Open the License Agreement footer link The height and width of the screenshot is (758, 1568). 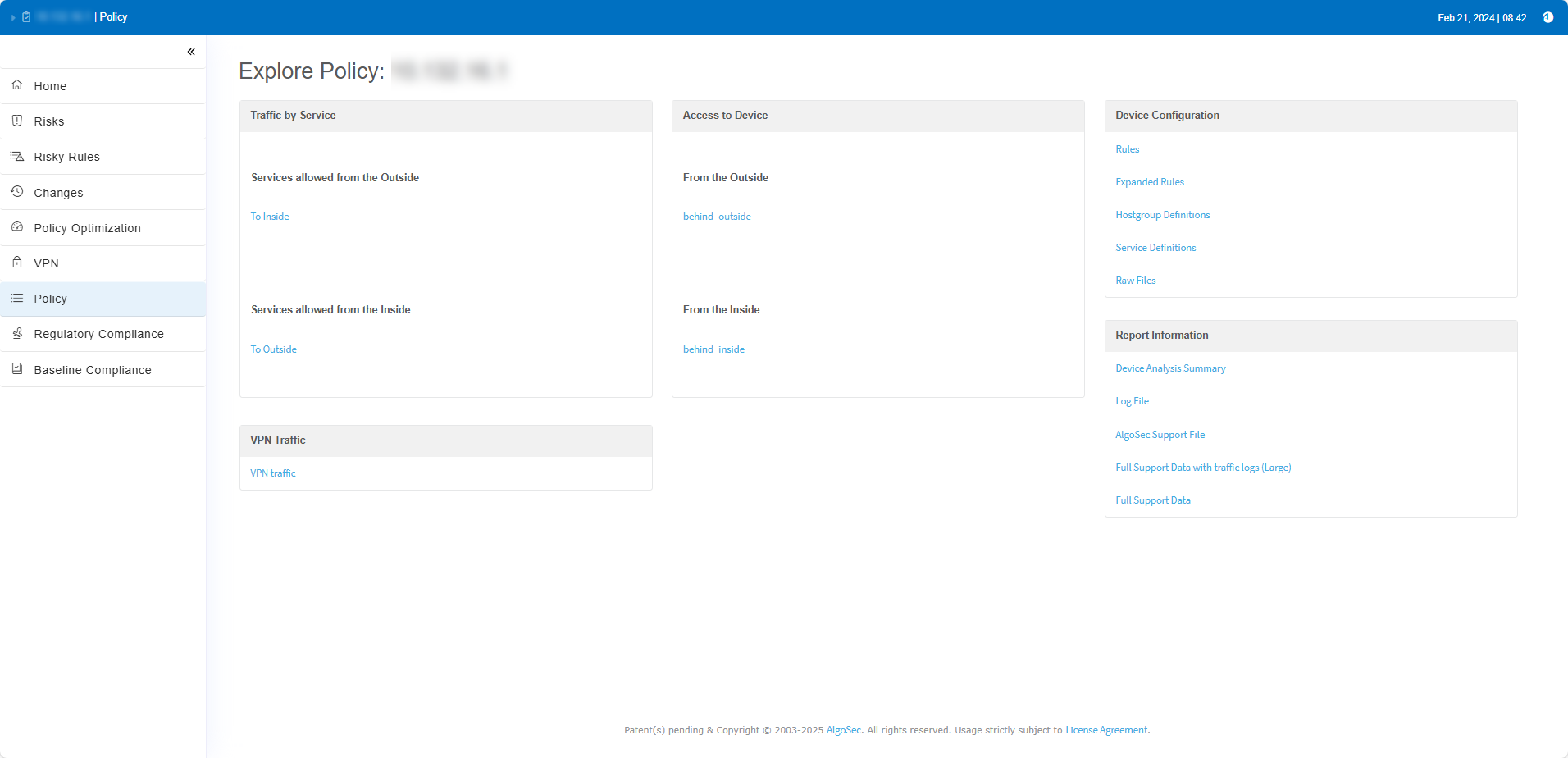[x=1106, y=730]
